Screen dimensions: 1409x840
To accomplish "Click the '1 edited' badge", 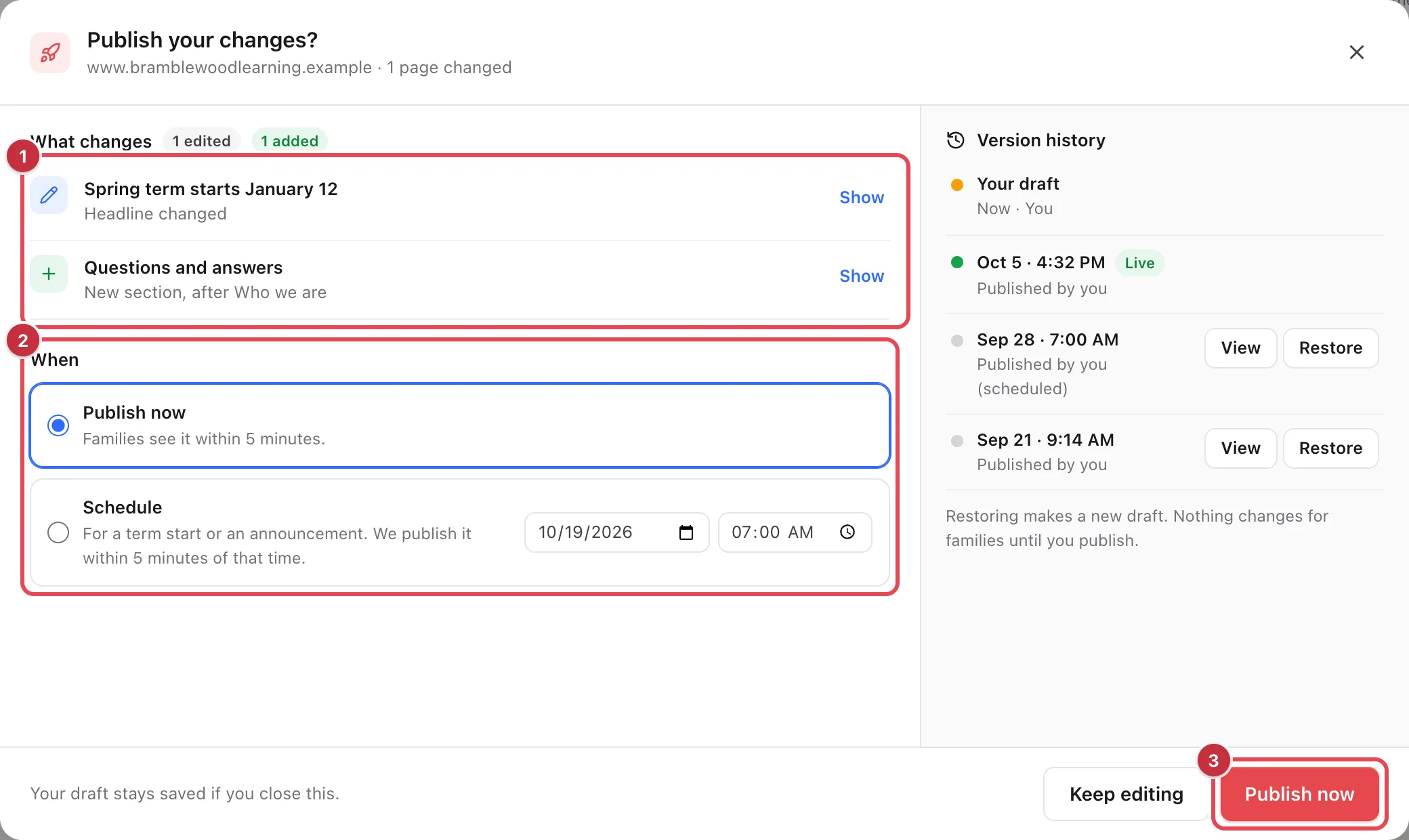I will pyautogui.click(x=201, y=141).
